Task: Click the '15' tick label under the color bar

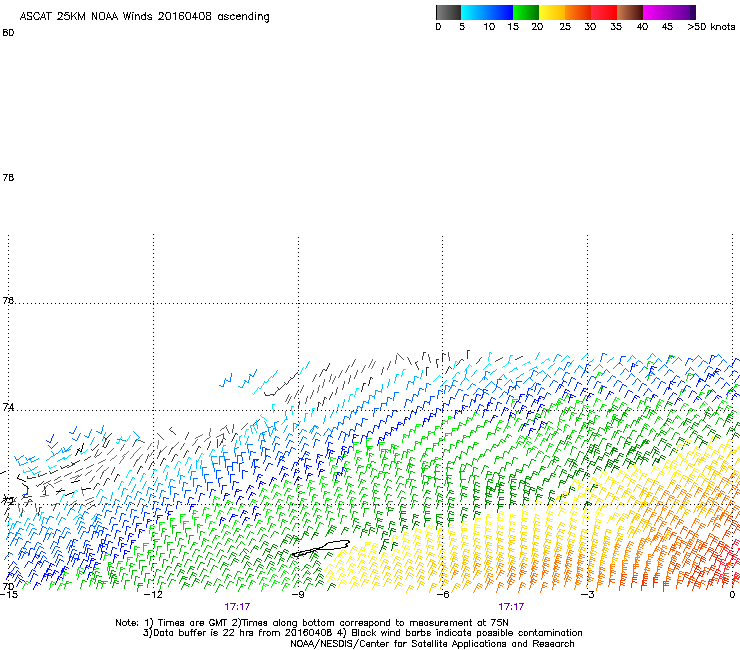Action: [x=513, y=27]
